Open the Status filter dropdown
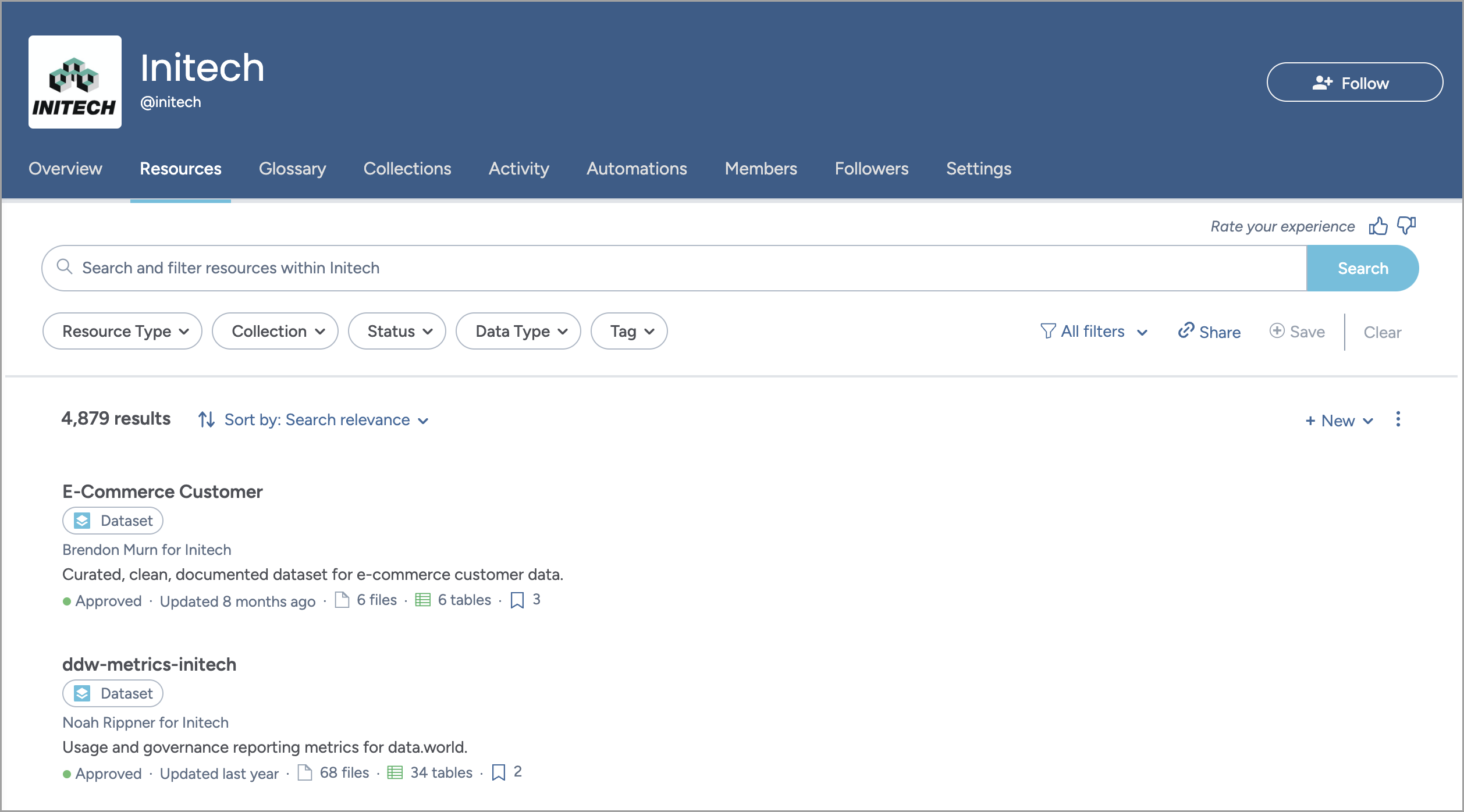The width and height of the screenshot is (1464, 812). [x=397, y=331]
